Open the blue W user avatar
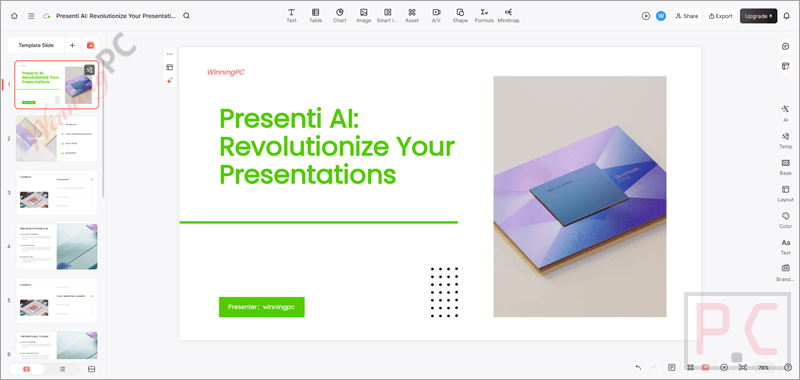 point(661,16)
